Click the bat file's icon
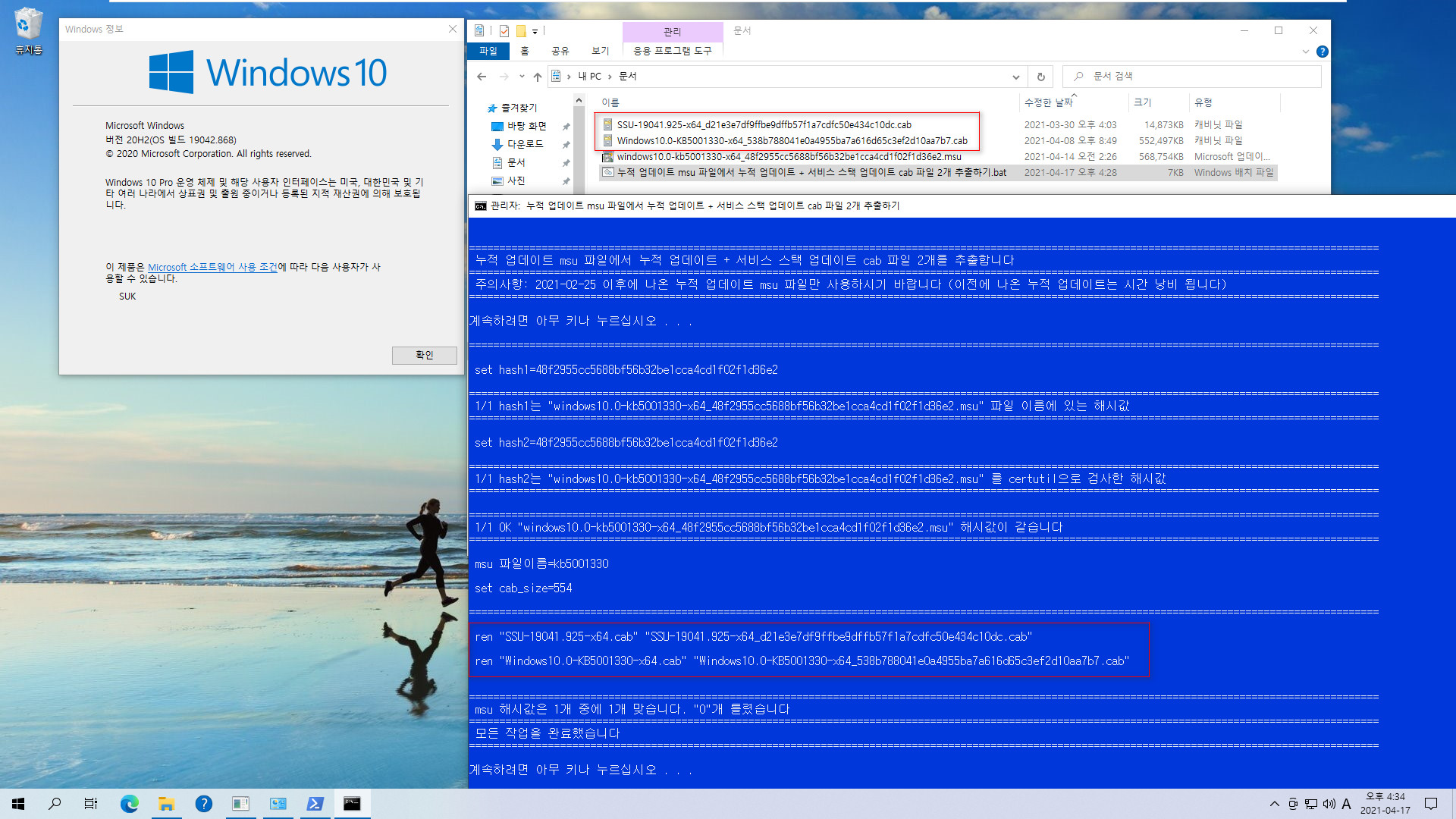Viewport: 1456px width, 819px height. [x=607, y=173]
